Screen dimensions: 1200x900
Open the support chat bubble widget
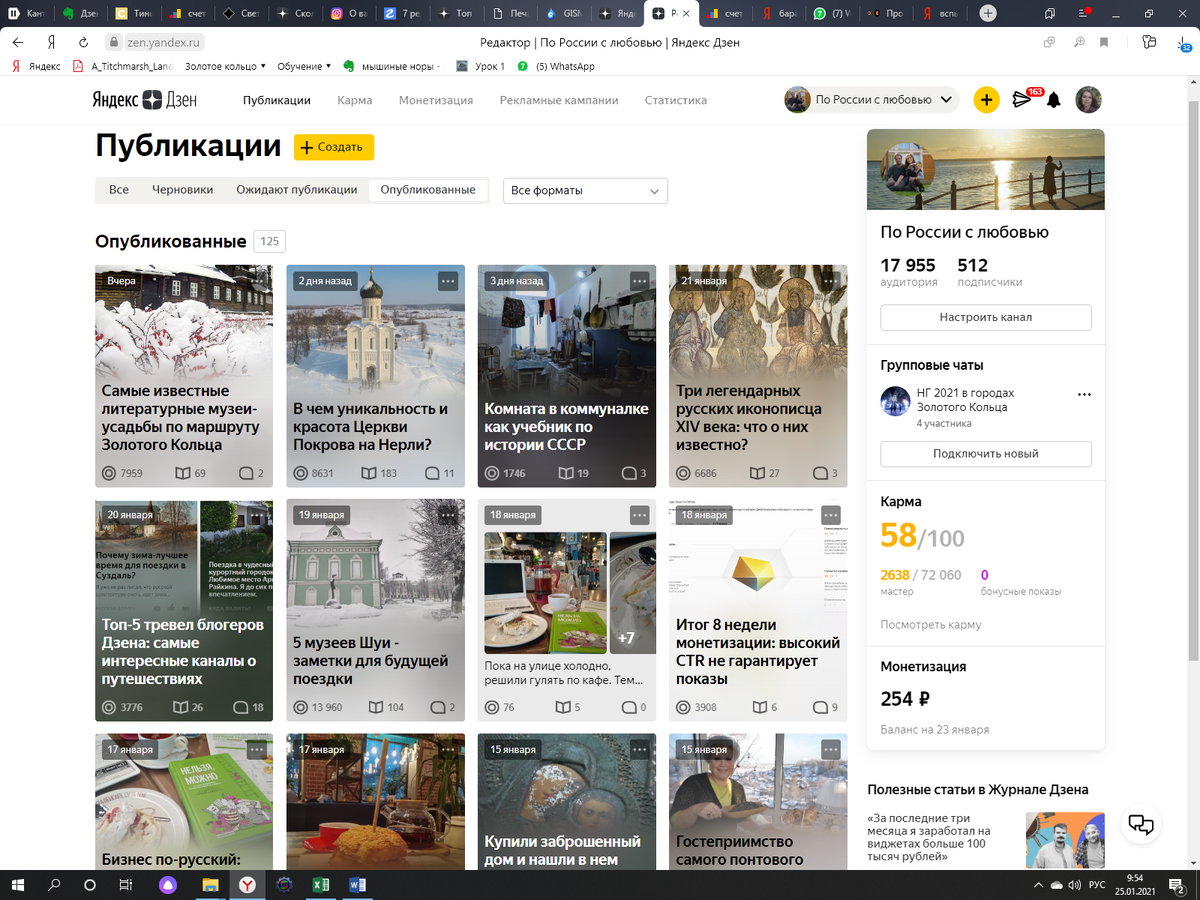(1141, 824)
